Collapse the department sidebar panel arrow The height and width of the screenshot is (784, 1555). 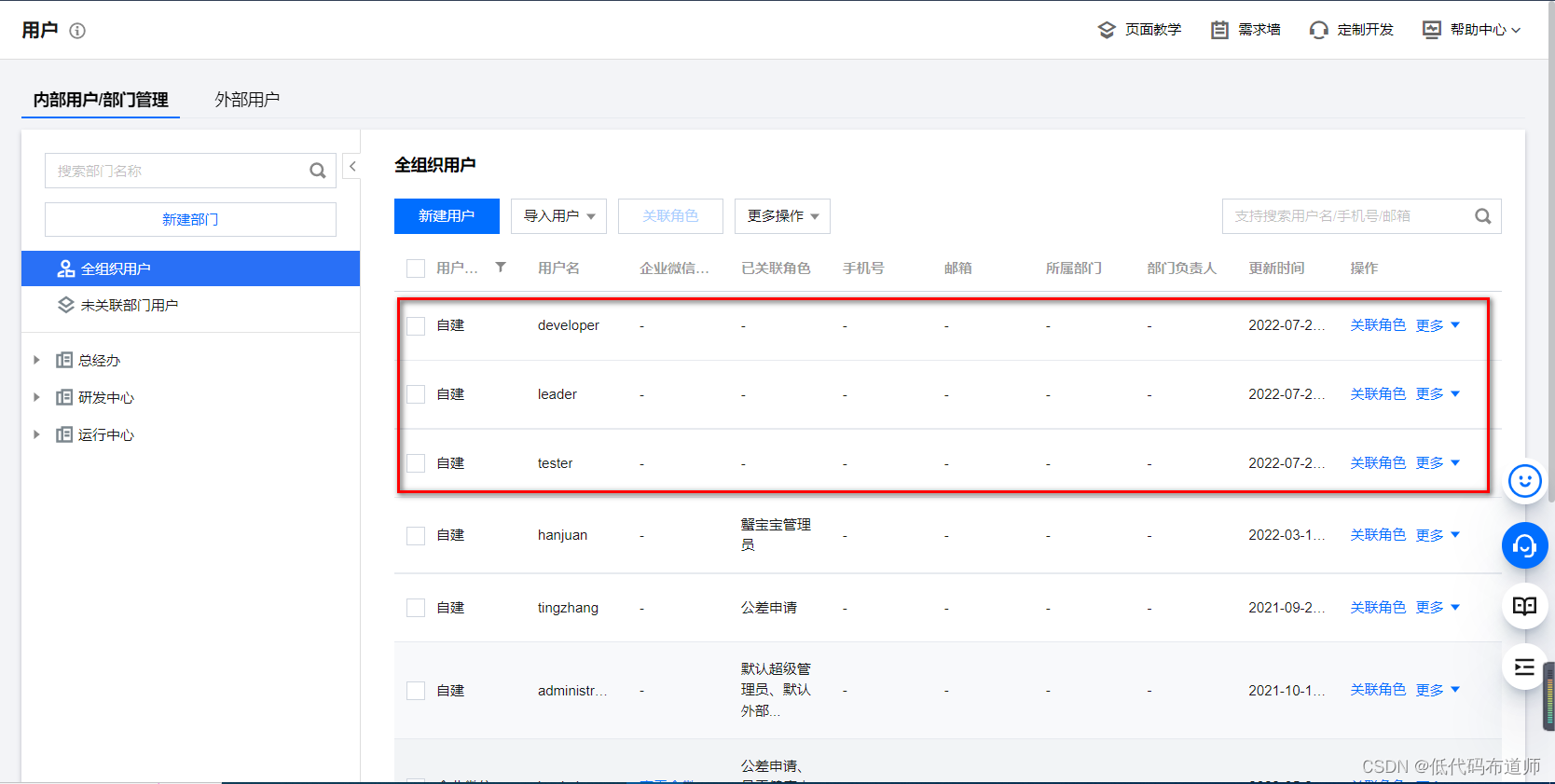click(351, 167)
